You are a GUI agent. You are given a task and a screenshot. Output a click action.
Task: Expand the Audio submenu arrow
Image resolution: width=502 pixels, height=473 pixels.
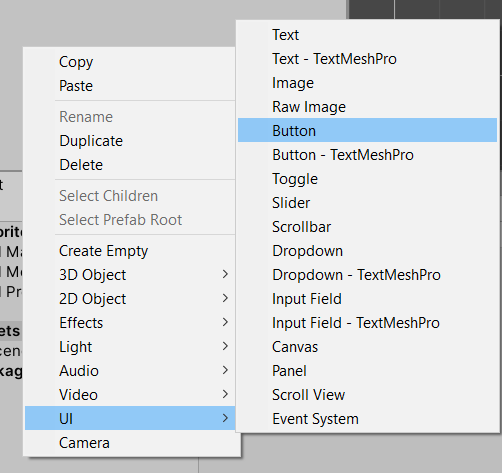point(225,370)
